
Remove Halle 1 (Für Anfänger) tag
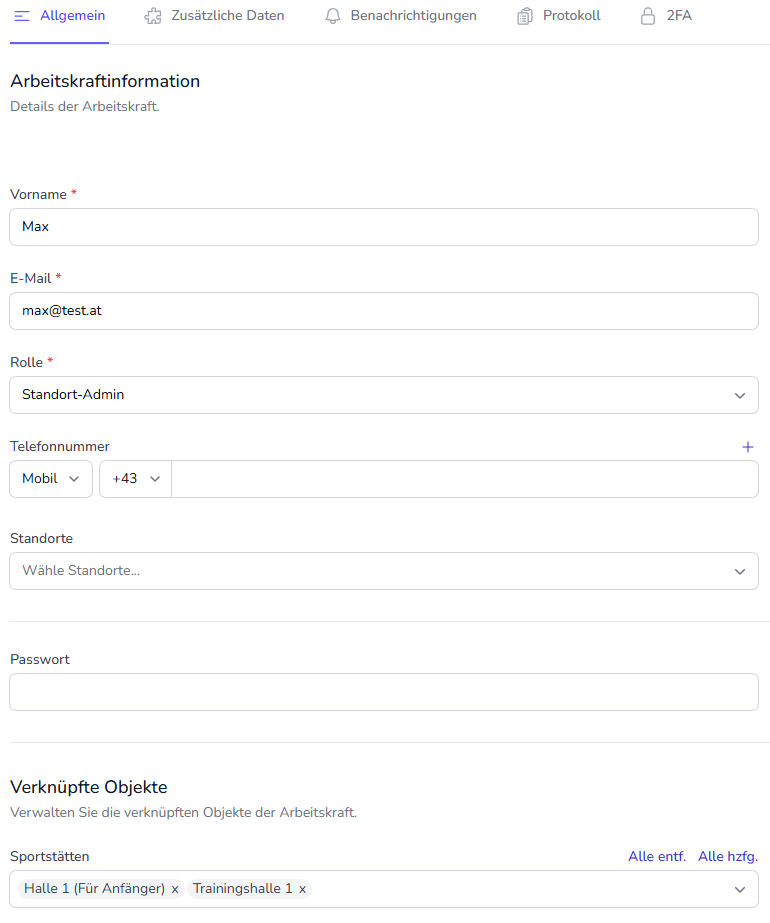point(175,889)
